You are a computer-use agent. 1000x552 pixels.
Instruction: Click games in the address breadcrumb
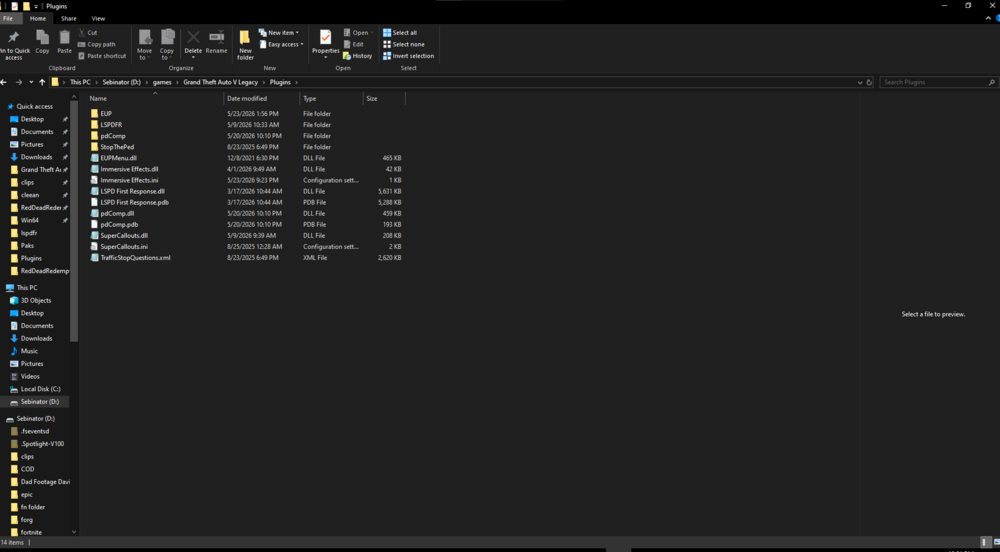pos(162,82)
